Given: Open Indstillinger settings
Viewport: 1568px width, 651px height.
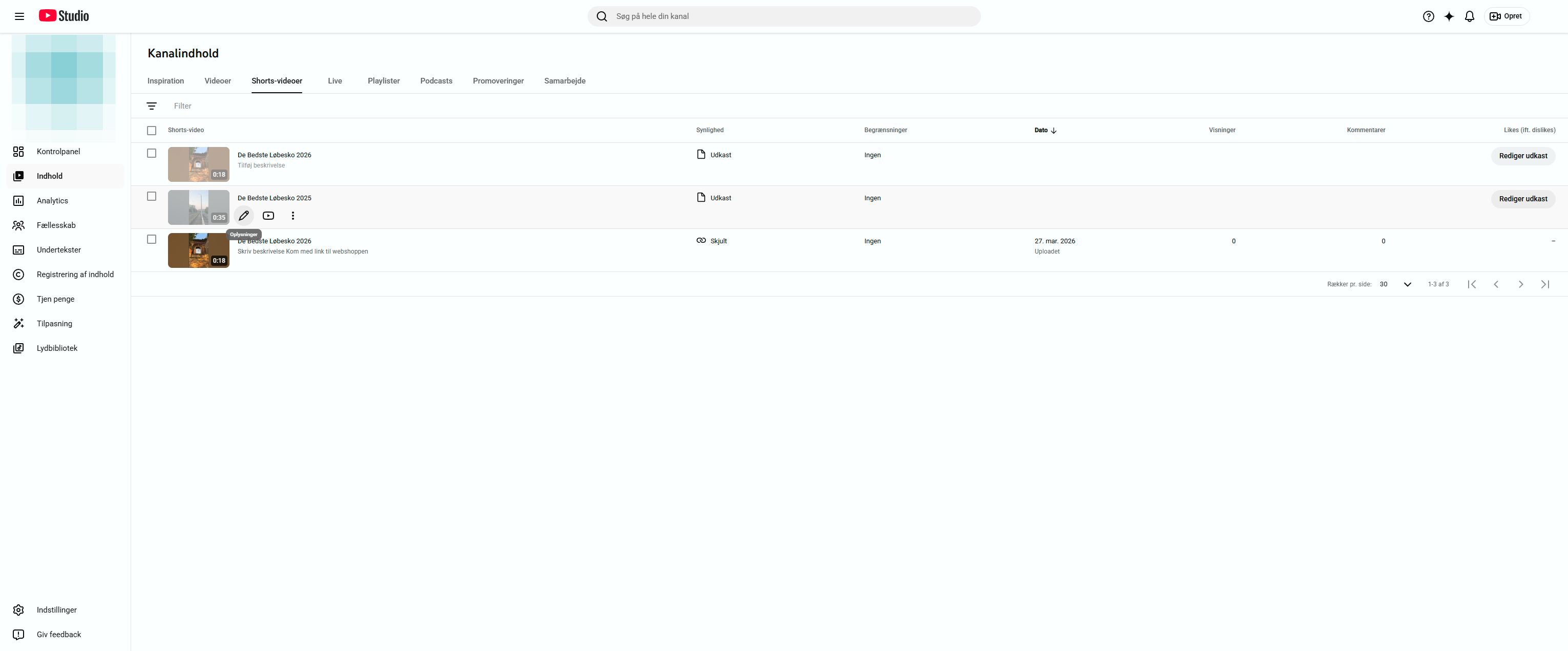Looking at the screenshot, I should tap(65, 610).
